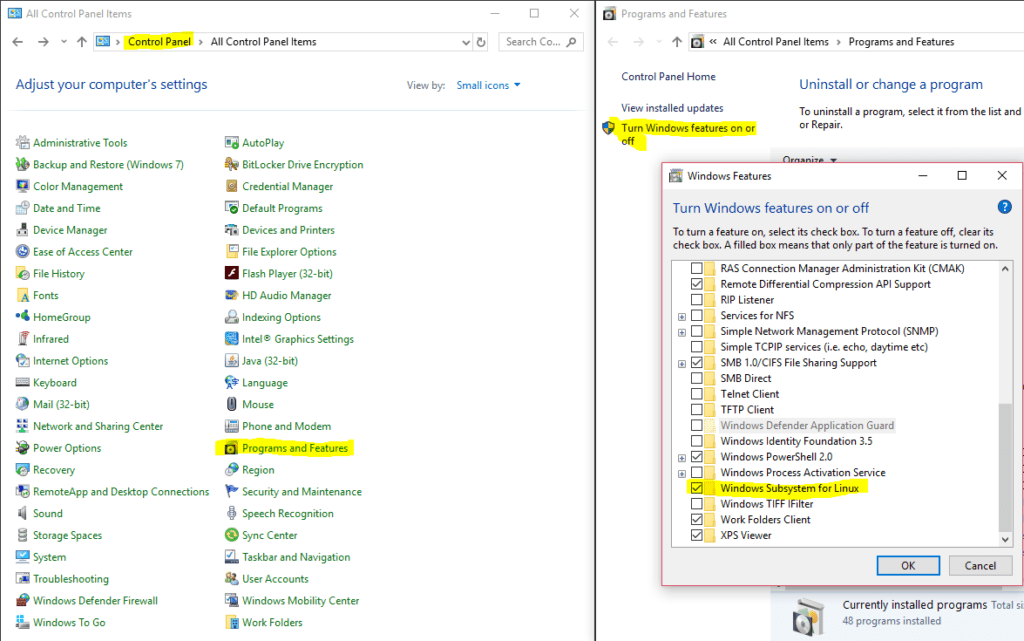Click the Windows To Go icon
This screenshot has width=1024, height=641.
click(23, 622)
